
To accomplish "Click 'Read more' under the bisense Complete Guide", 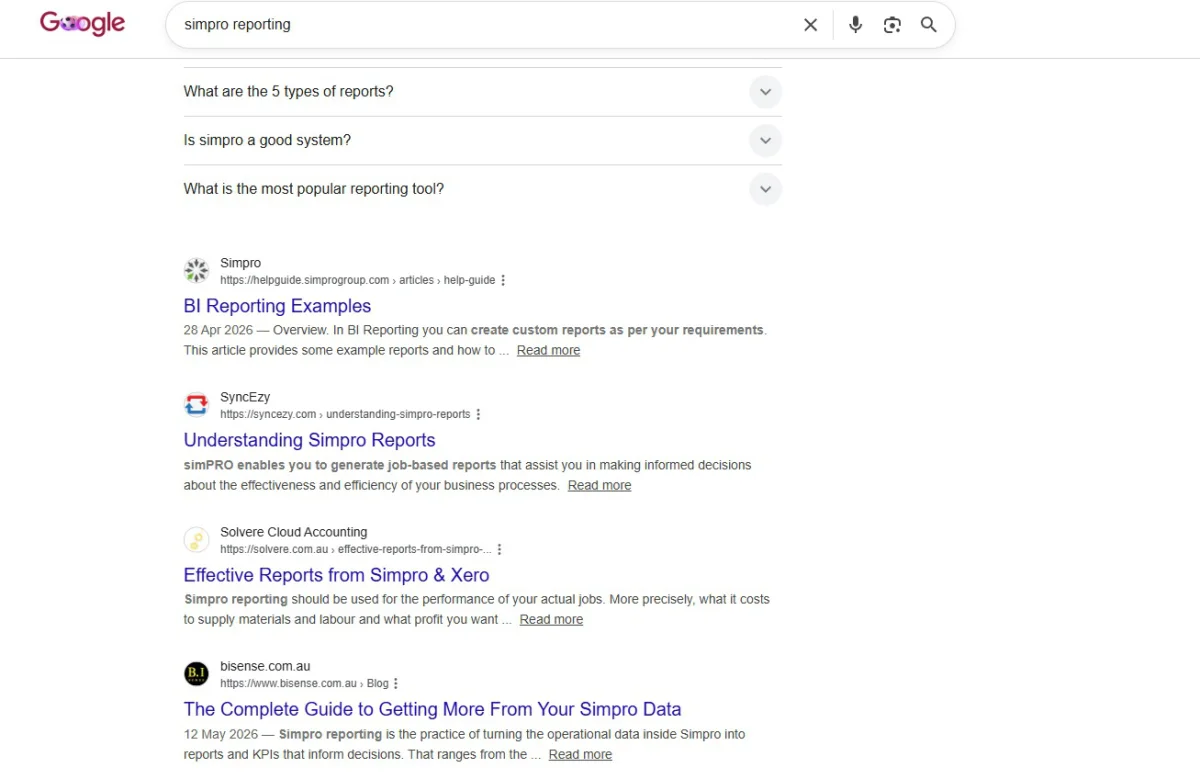I will (580, 754).
